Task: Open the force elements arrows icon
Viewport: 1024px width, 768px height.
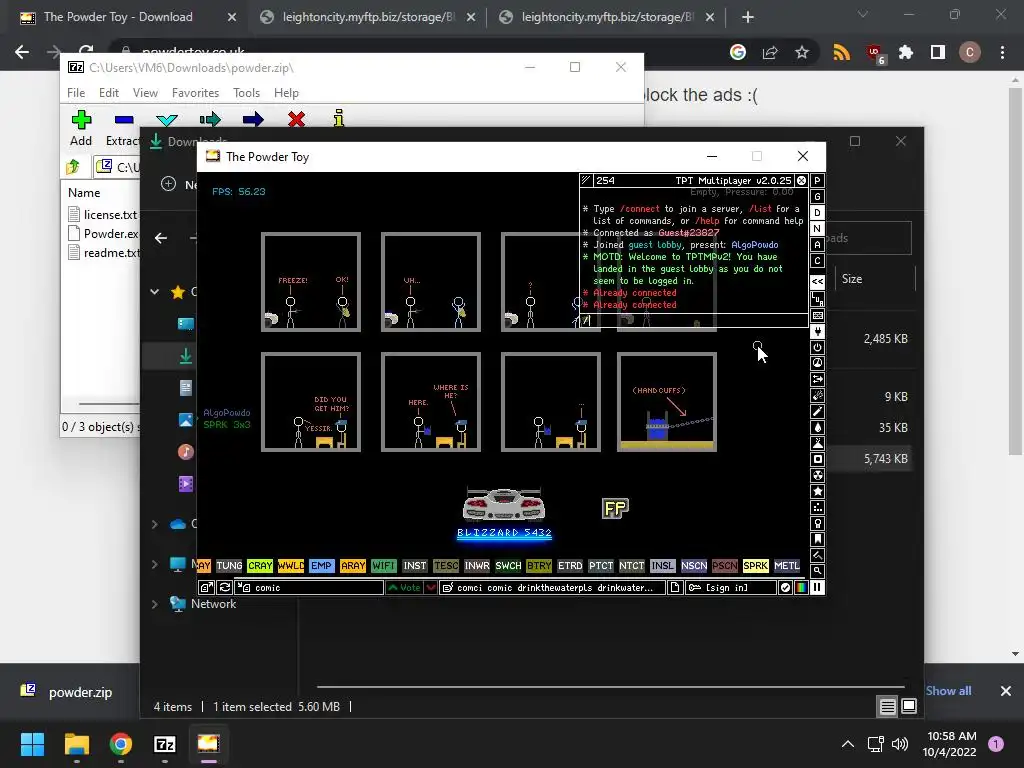Action: [x=817, y=379]
